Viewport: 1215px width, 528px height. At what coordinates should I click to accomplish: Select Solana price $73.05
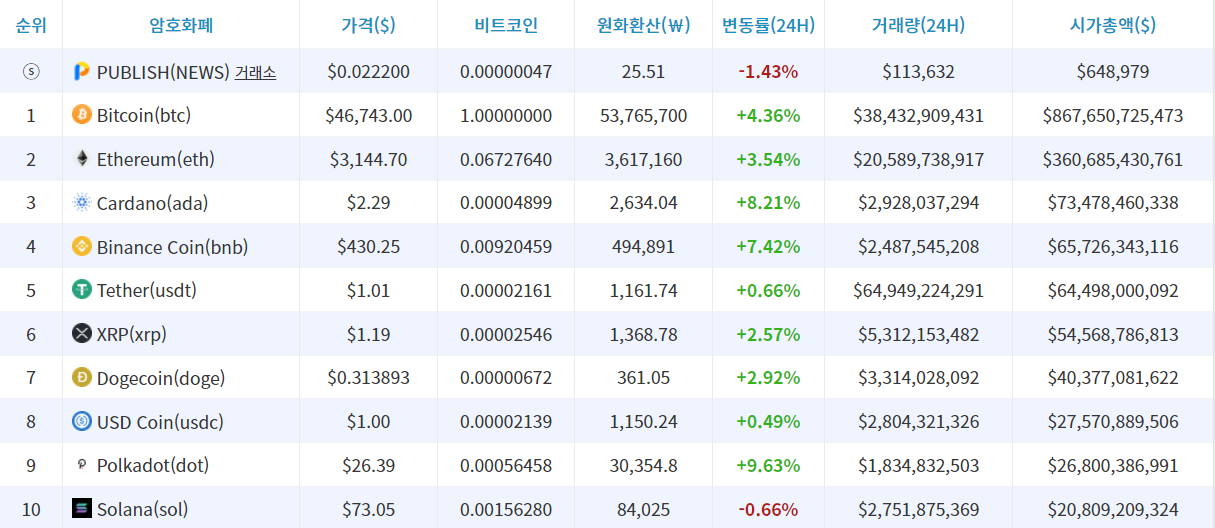pos(368,509)
